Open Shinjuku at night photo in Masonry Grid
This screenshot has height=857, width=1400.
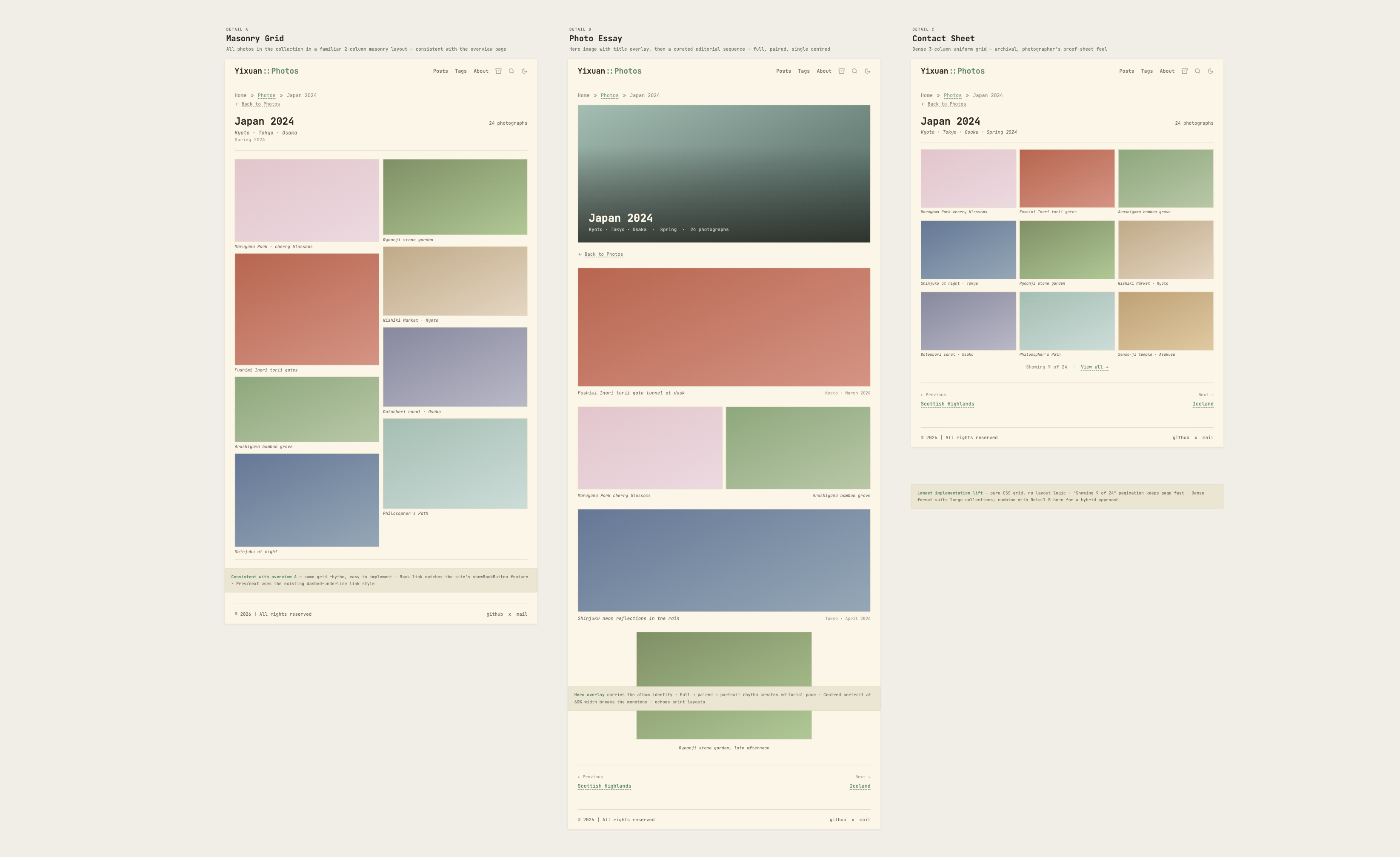[x=307, y=500]
